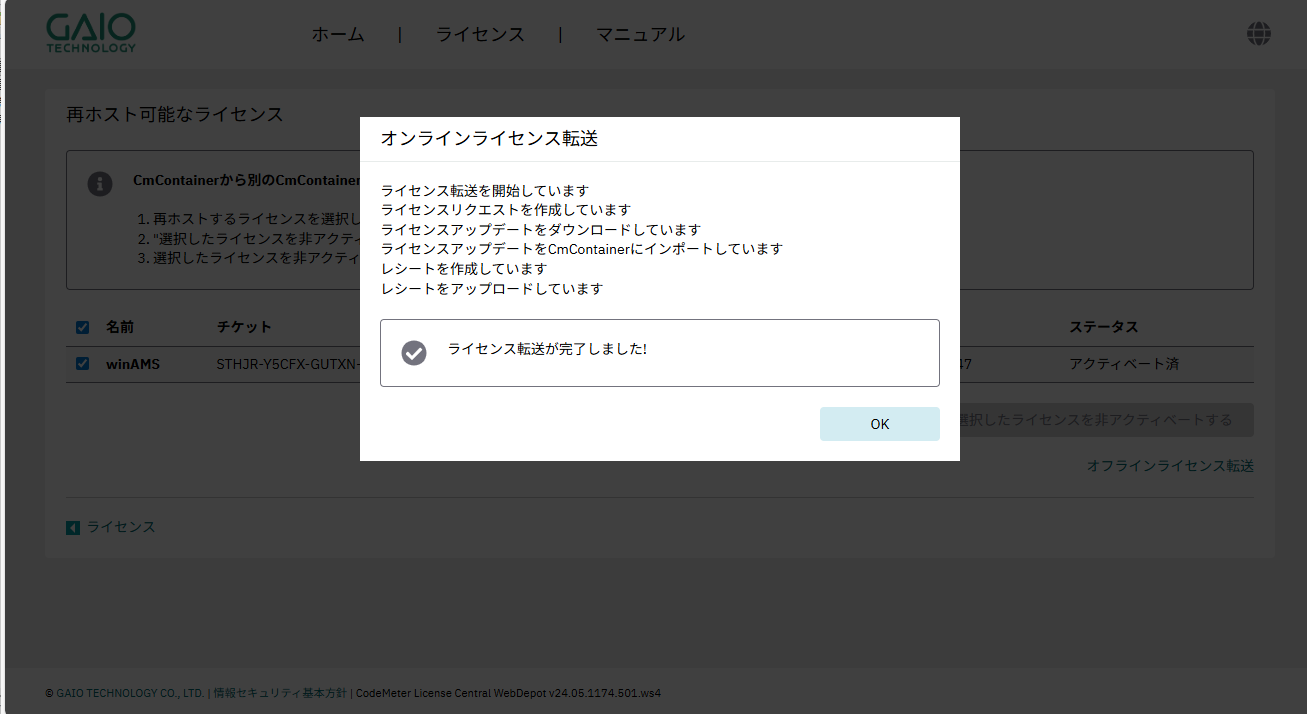The image size is (1307, 714).
Task: Uncheck the winAMS license row checkbox
Action: pyautogui.click(x=83, y=364)
